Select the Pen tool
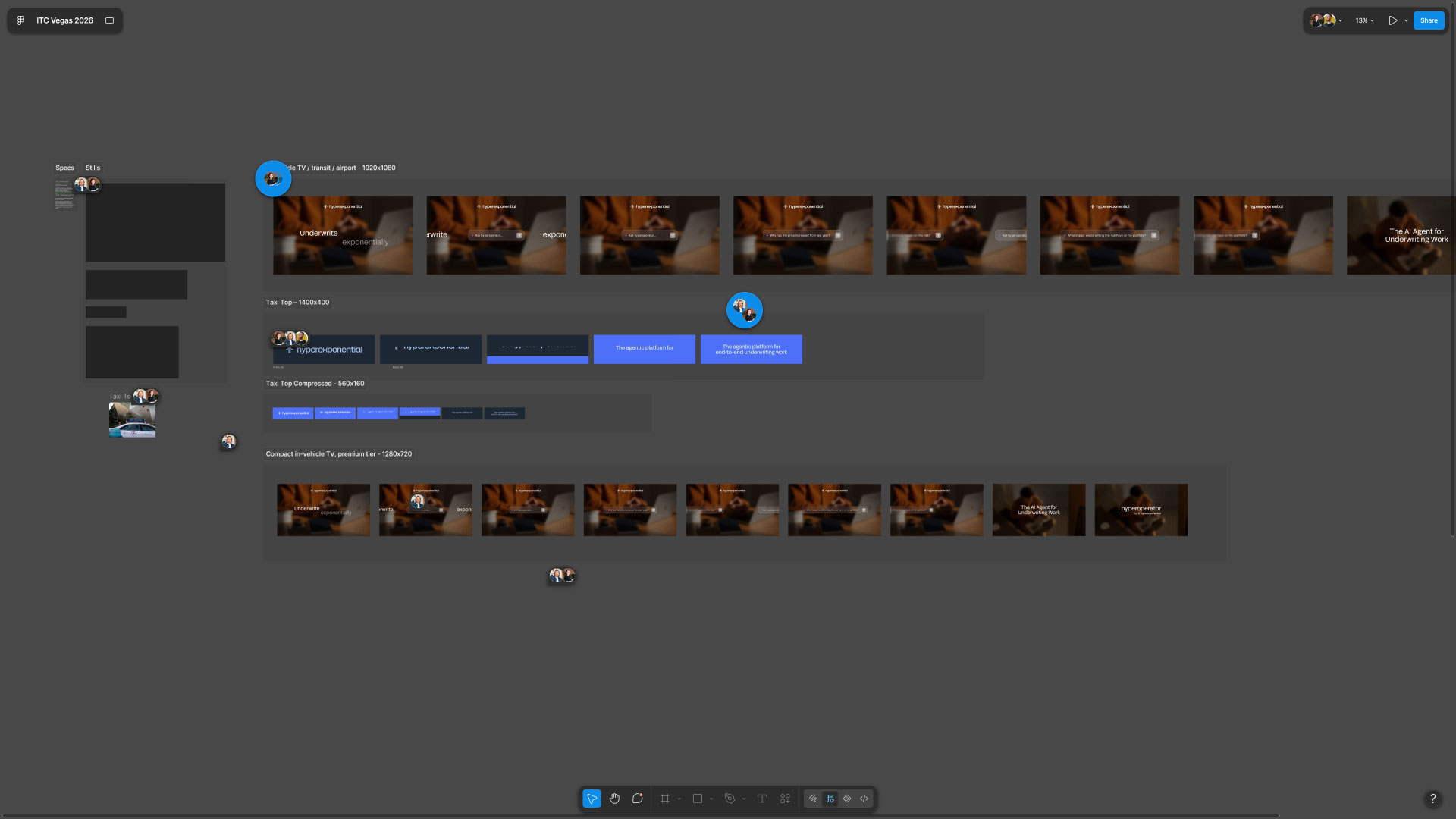Viewport: 1456px width, 819px height. click(730, 799)
